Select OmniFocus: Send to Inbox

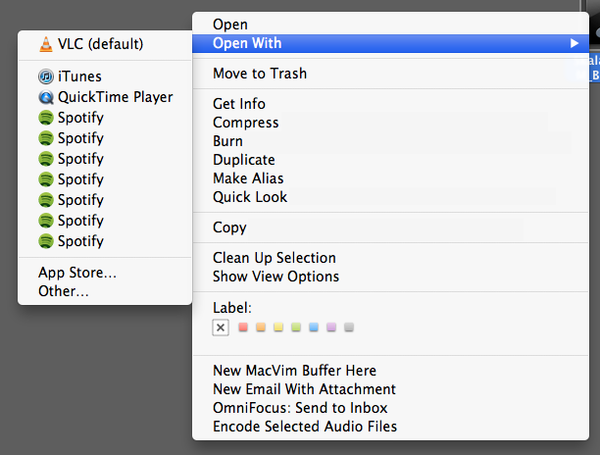pos(390,408)
